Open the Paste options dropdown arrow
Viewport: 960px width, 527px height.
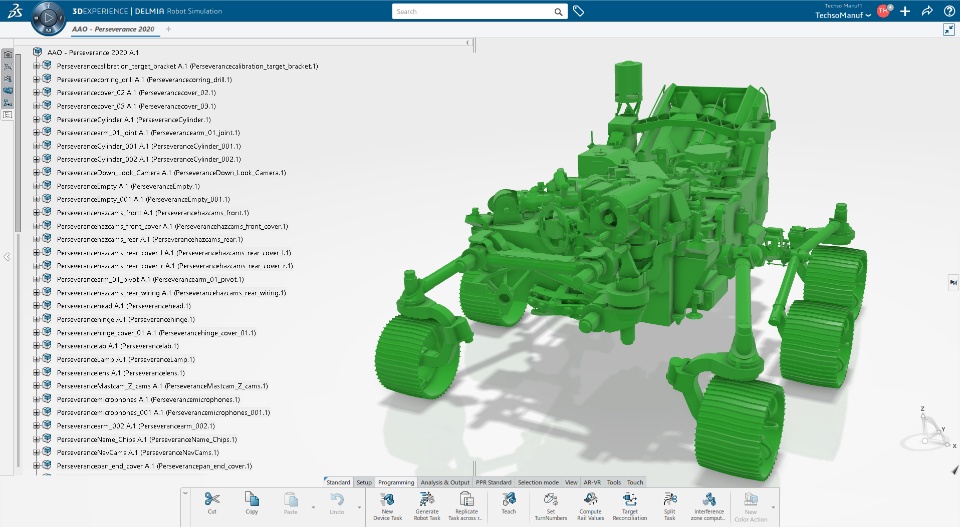tap(313, 507)
